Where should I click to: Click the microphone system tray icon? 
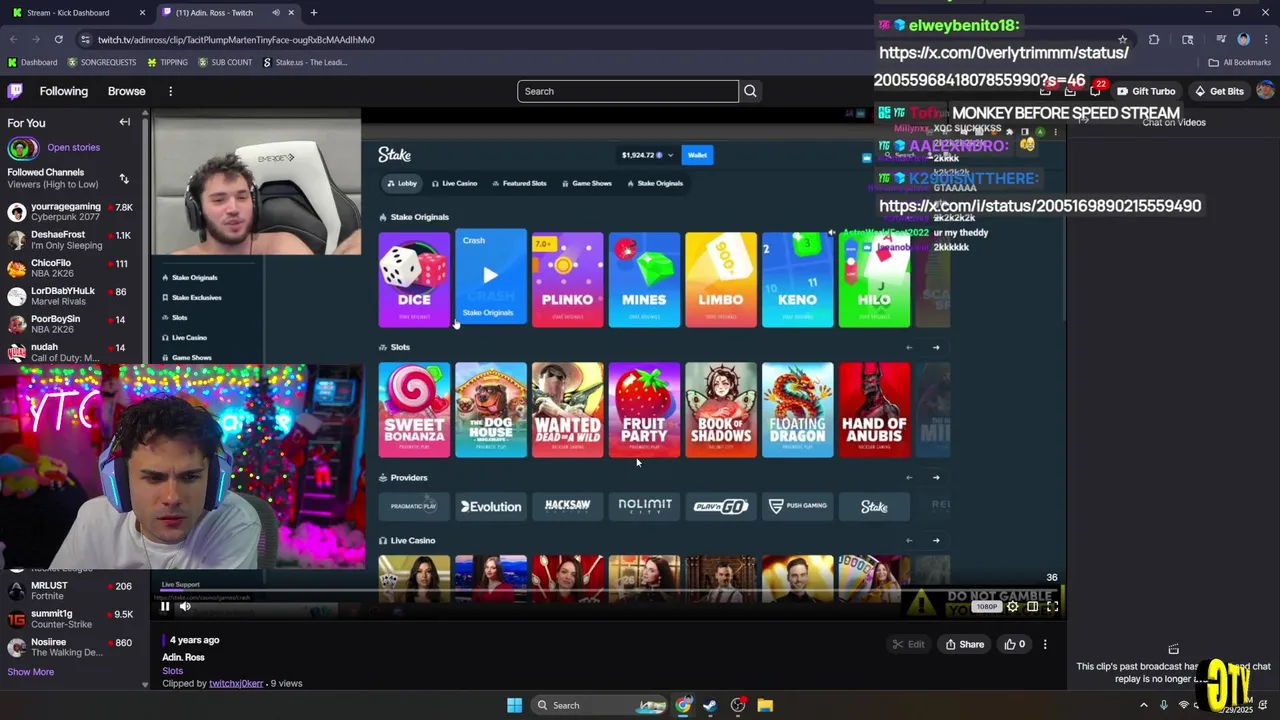point(1163,705)
